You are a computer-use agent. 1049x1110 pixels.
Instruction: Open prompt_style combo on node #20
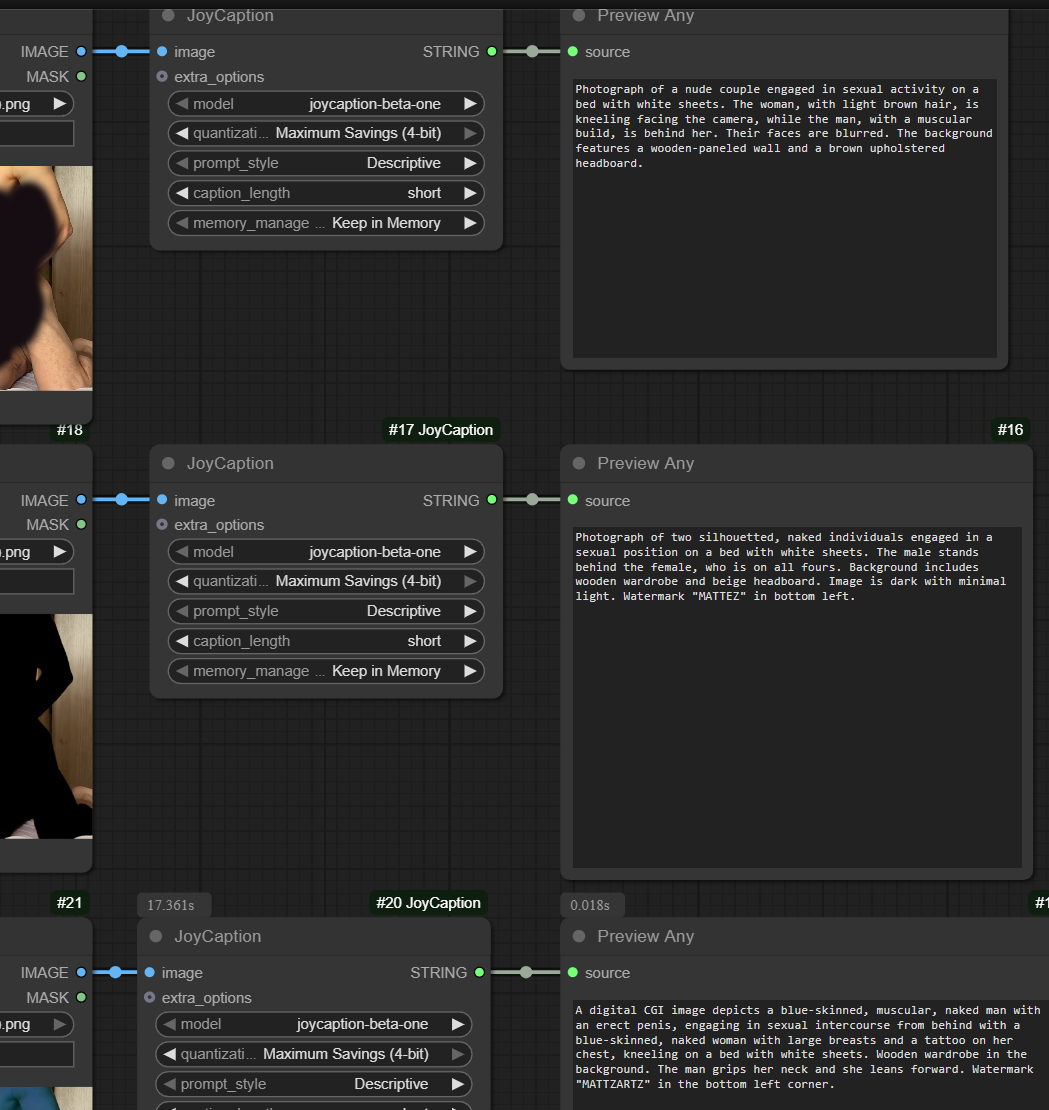[x=314, y=1085]
